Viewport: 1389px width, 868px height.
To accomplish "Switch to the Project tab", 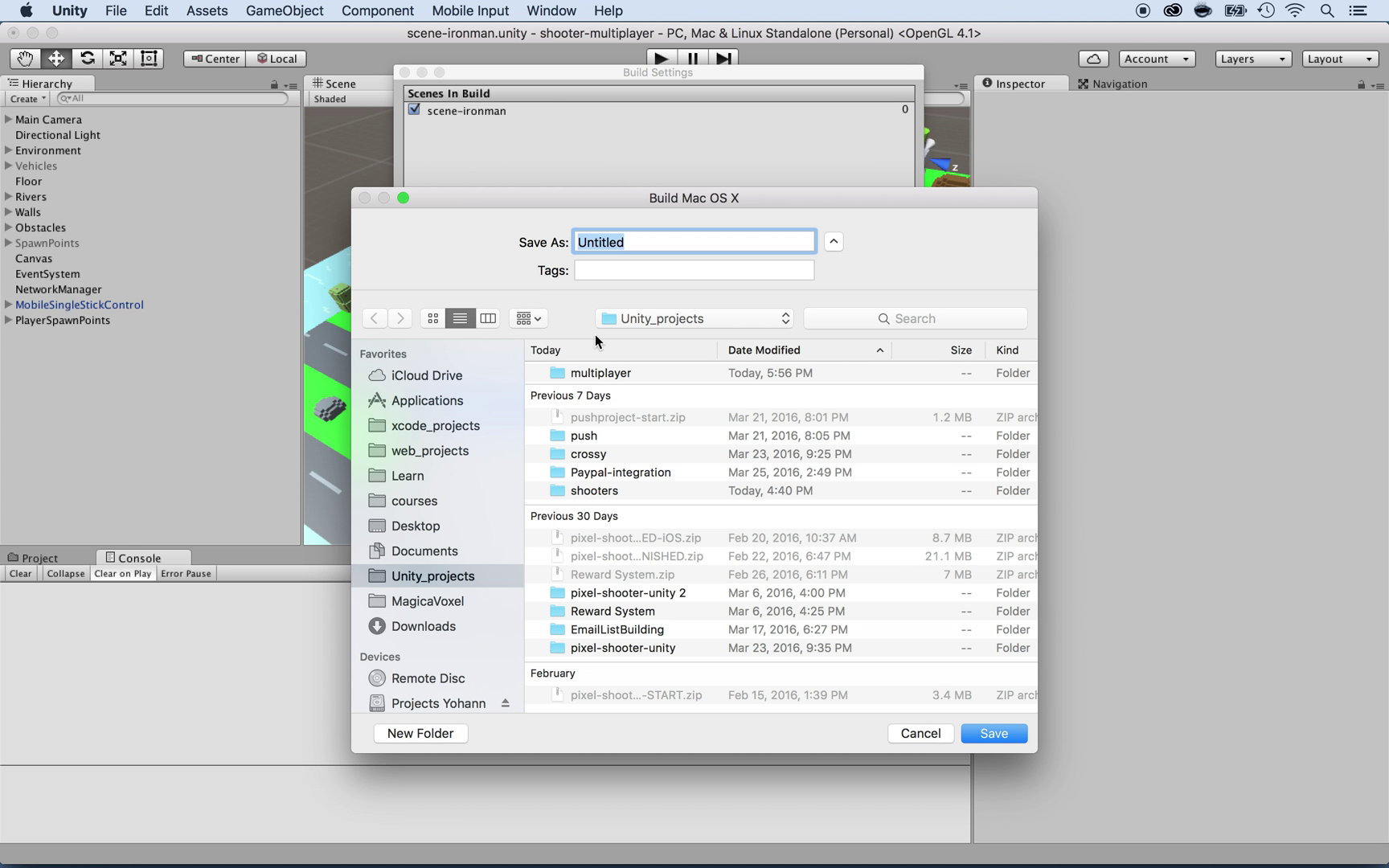I will (x=33, y=558).
